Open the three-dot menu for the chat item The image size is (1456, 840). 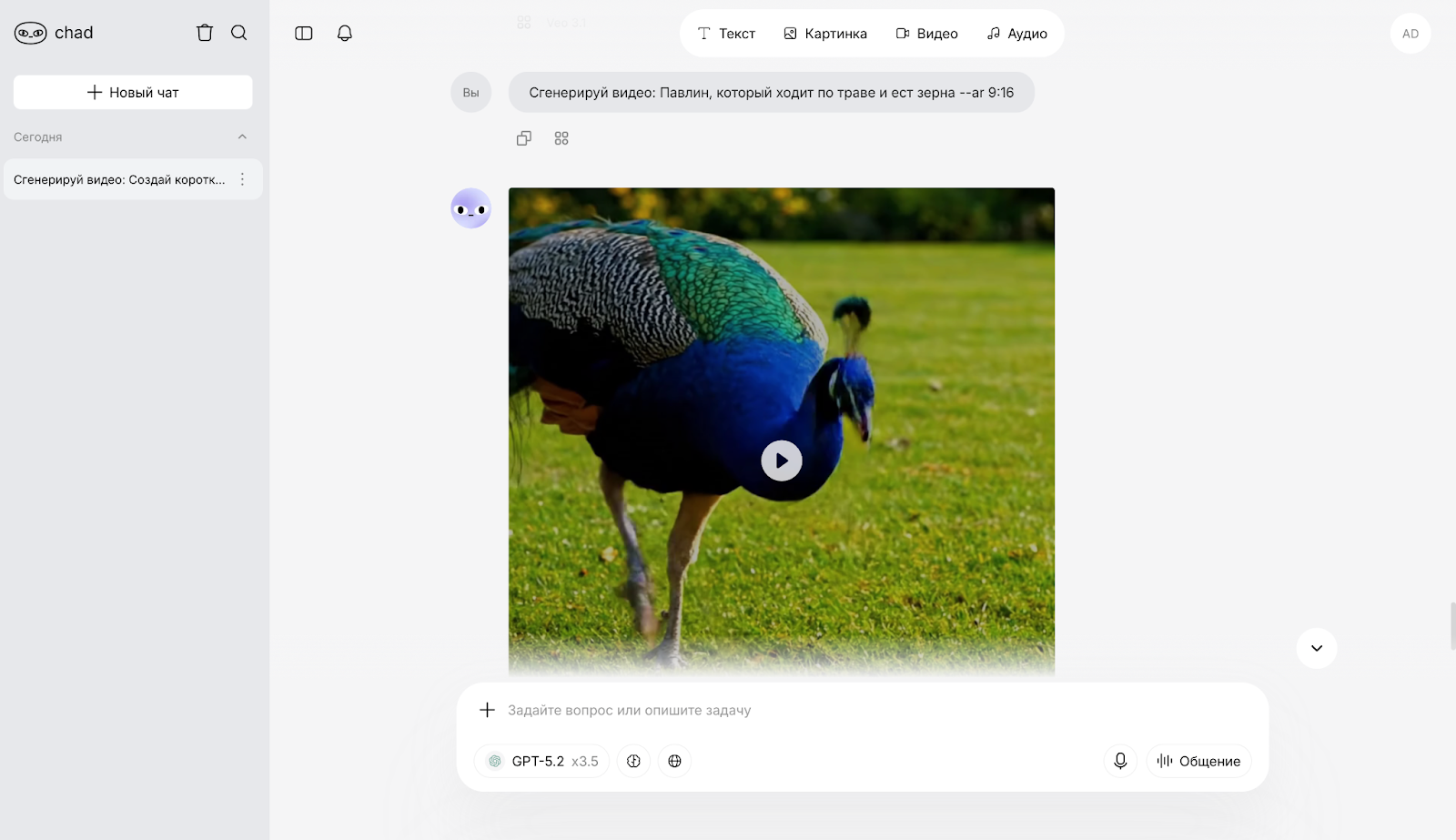pos(242,179)
